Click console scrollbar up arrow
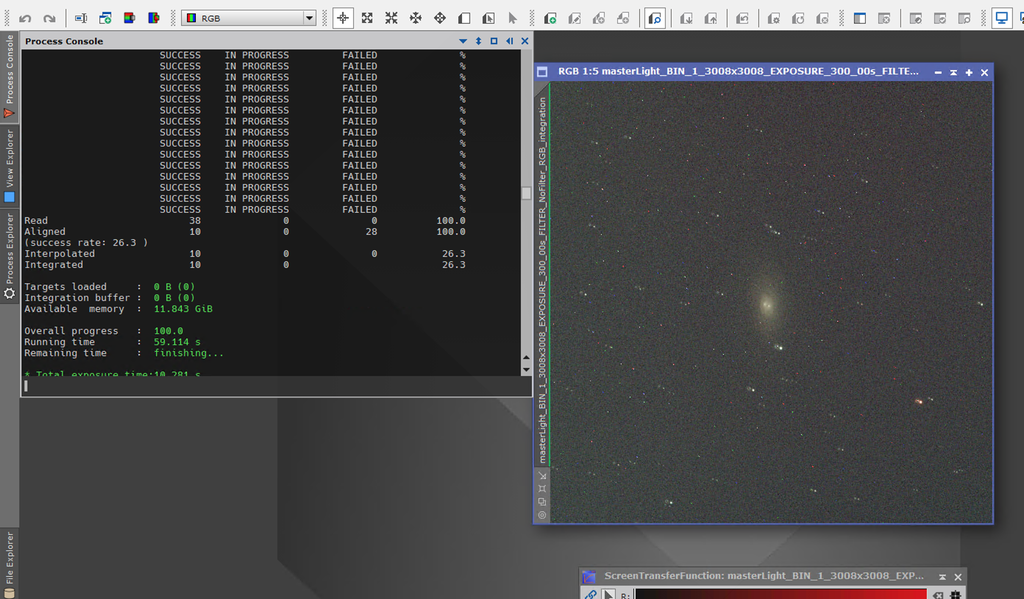 coord(526,357)
